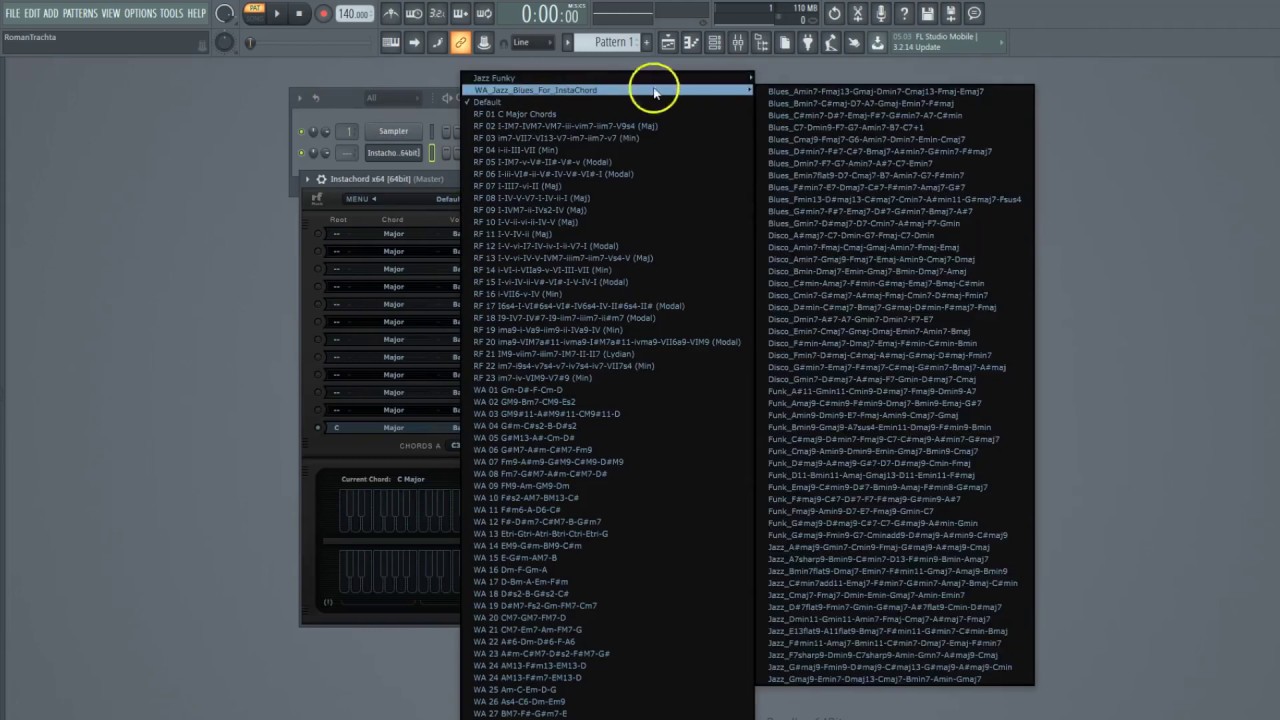Open the channel rack view icon

click(x=714, y=43)
